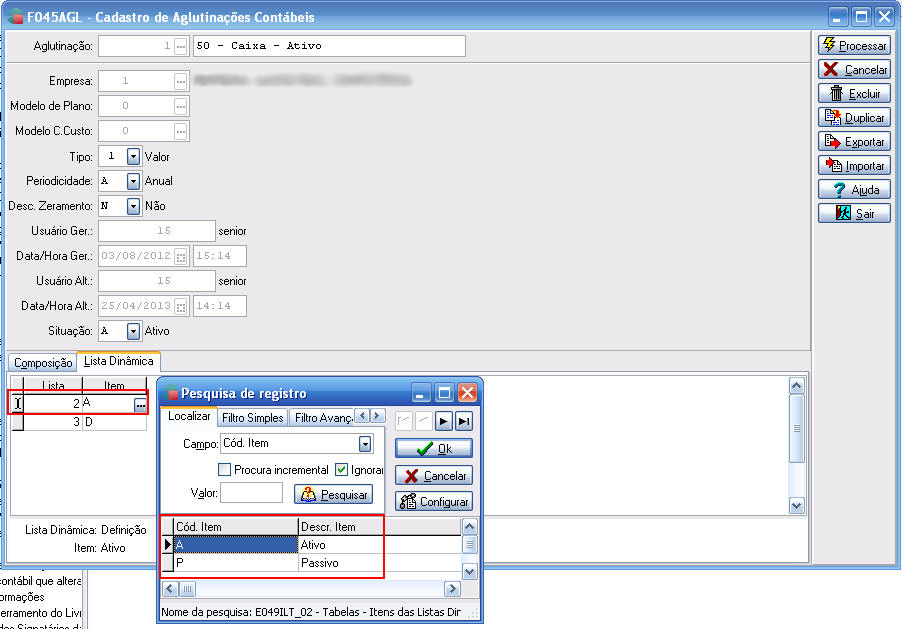Click Lista Dinâmica panel scroll up arrow
The width and height of the screenshot is (902, 629).
(x=796, y=386)
